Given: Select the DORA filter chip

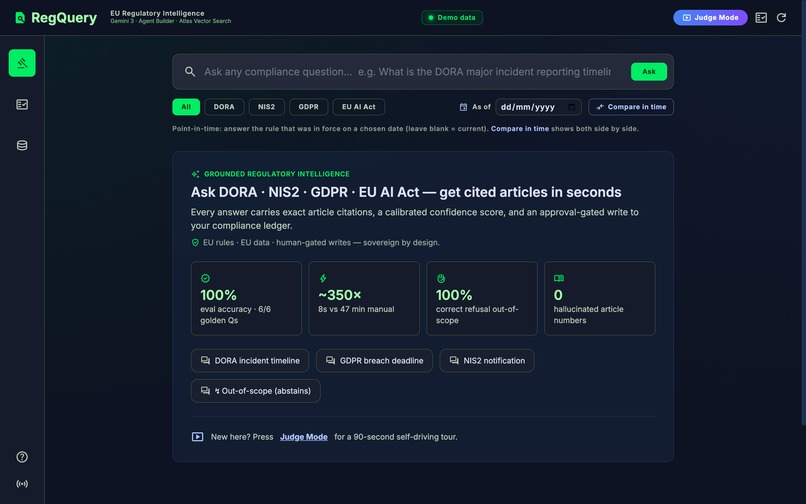Looking at the screenshot, I should (224, 107).
